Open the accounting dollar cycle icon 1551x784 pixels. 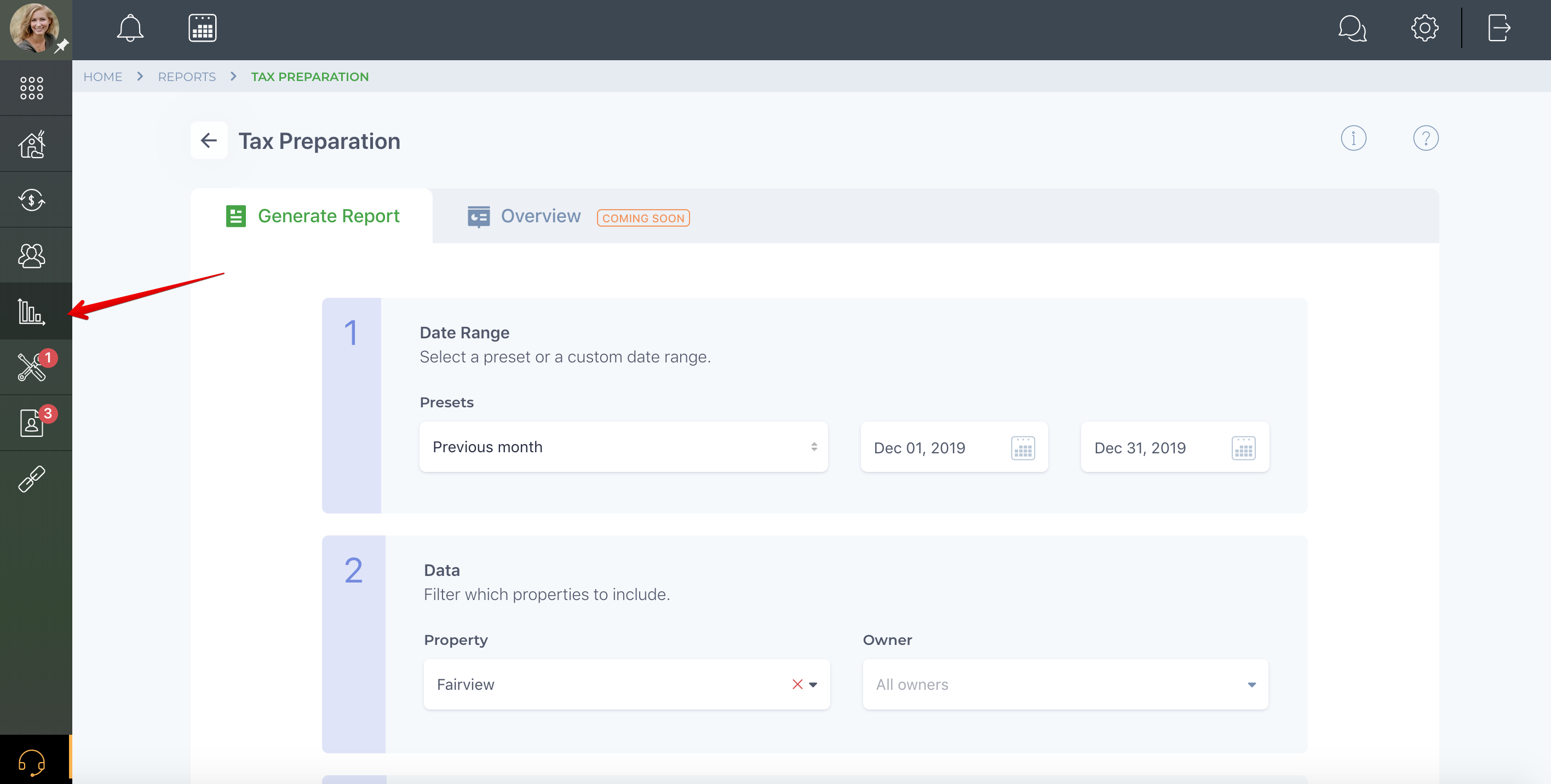(x=31, y=200)
